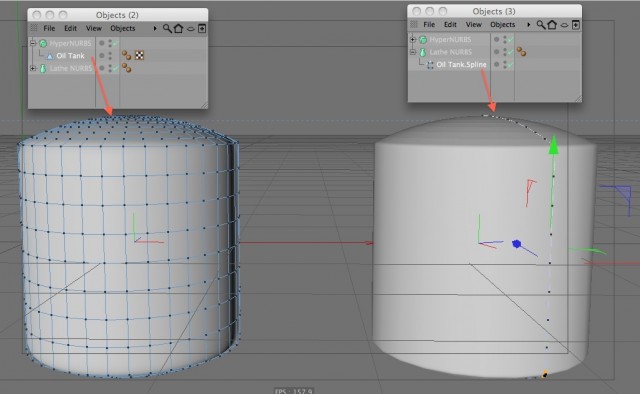The width and height of the screenshot is (640, 394).
Task: Click the orange spline point at the tank base
Action: pos(545,374)
